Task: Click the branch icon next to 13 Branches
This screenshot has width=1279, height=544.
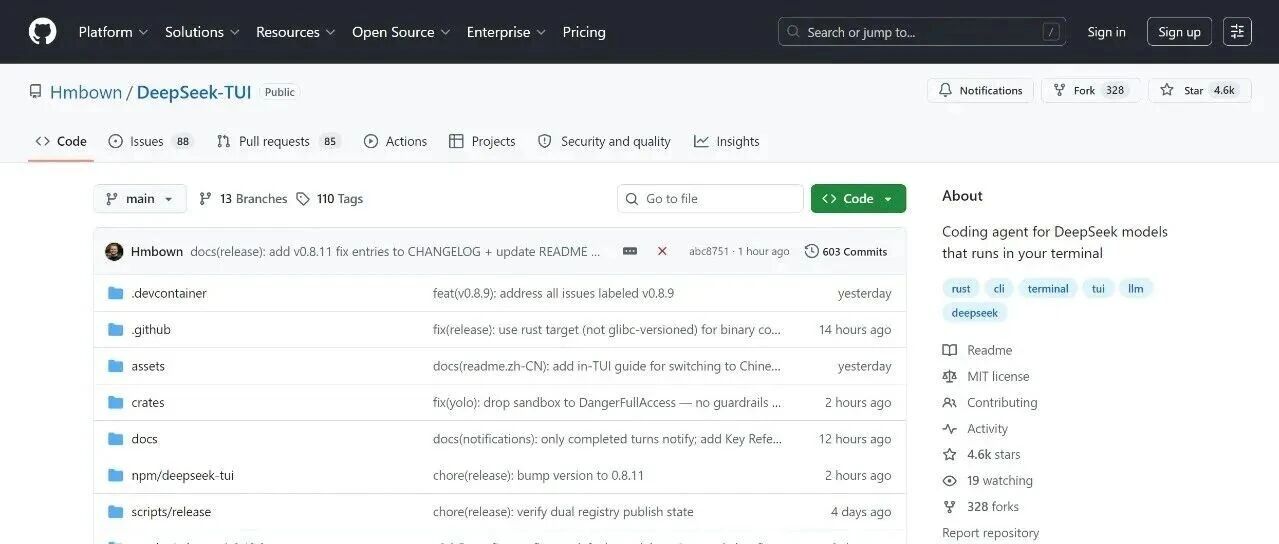Action: point(205,199)
